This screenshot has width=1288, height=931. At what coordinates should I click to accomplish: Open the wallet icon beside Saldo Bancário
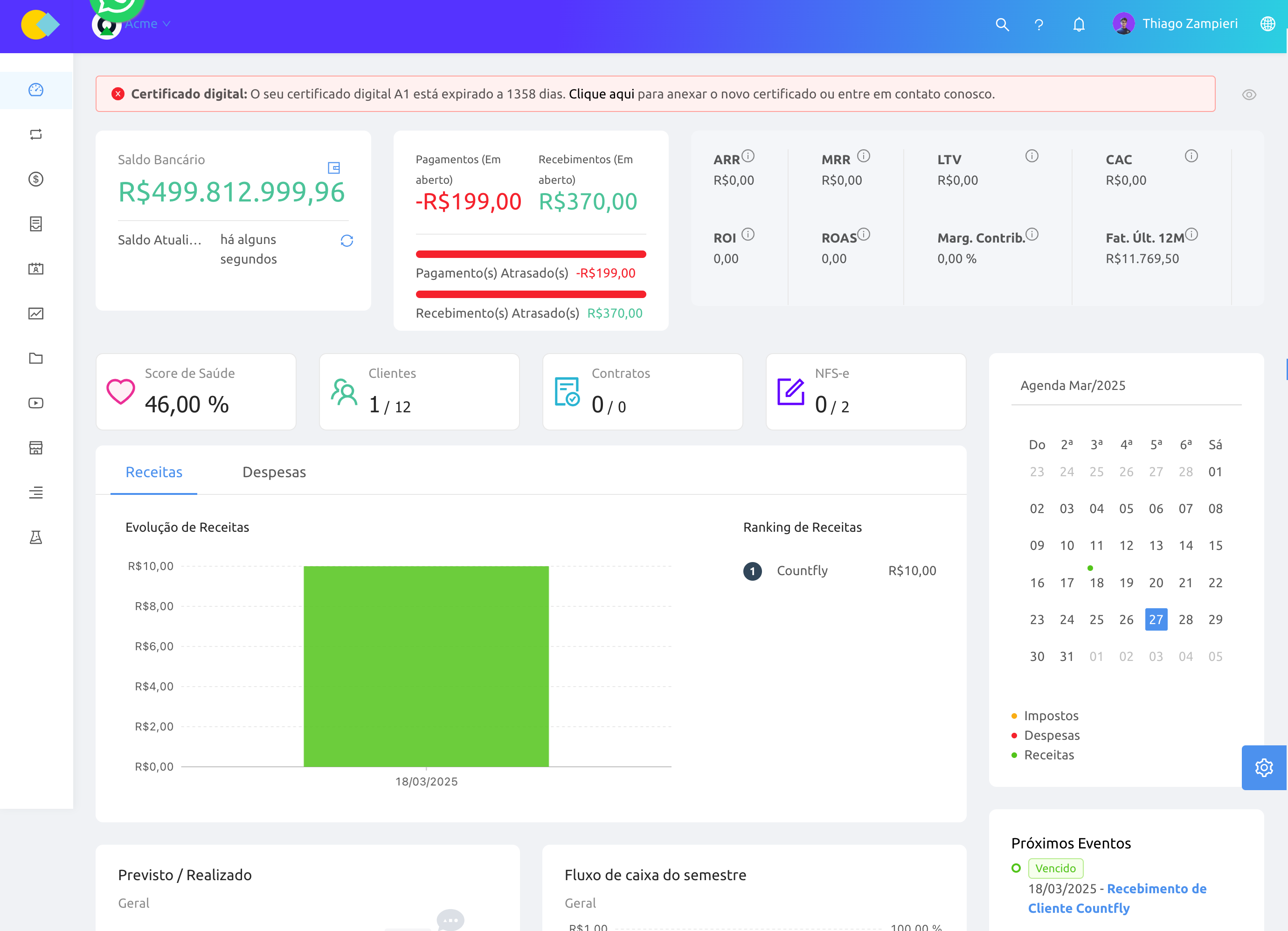[x=334, y=167]
